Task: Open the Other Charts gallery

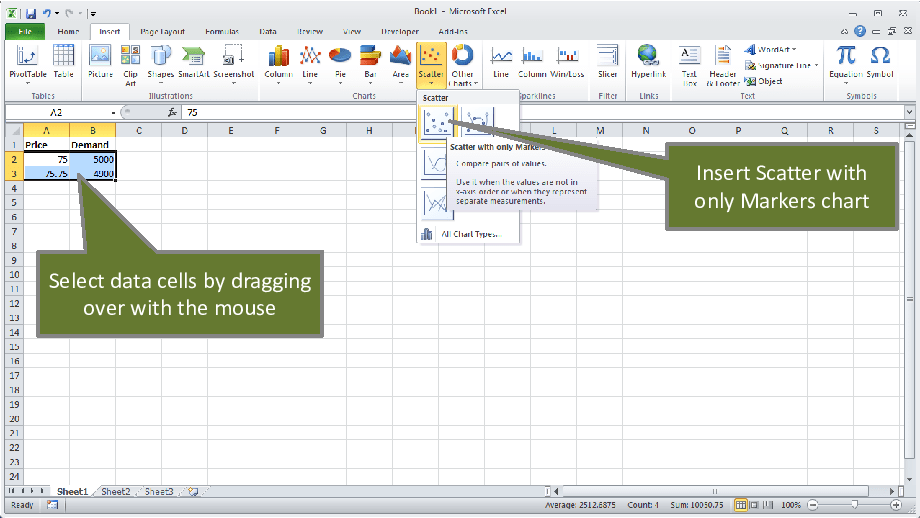Action: [462, 65]
